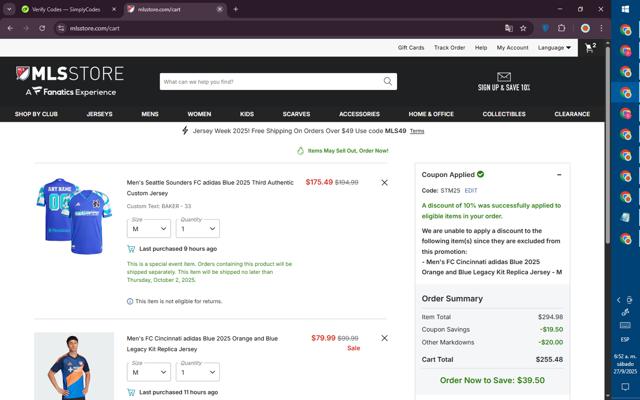Open the Quantity dropdown for FC Cincinnati jersey
This screenshot has width=640, height=400.
[x=197, y=372]
